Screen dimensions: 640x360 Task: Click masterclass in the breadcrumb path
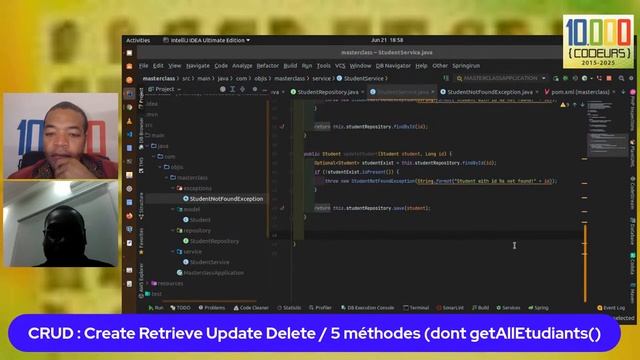(158, 78)
